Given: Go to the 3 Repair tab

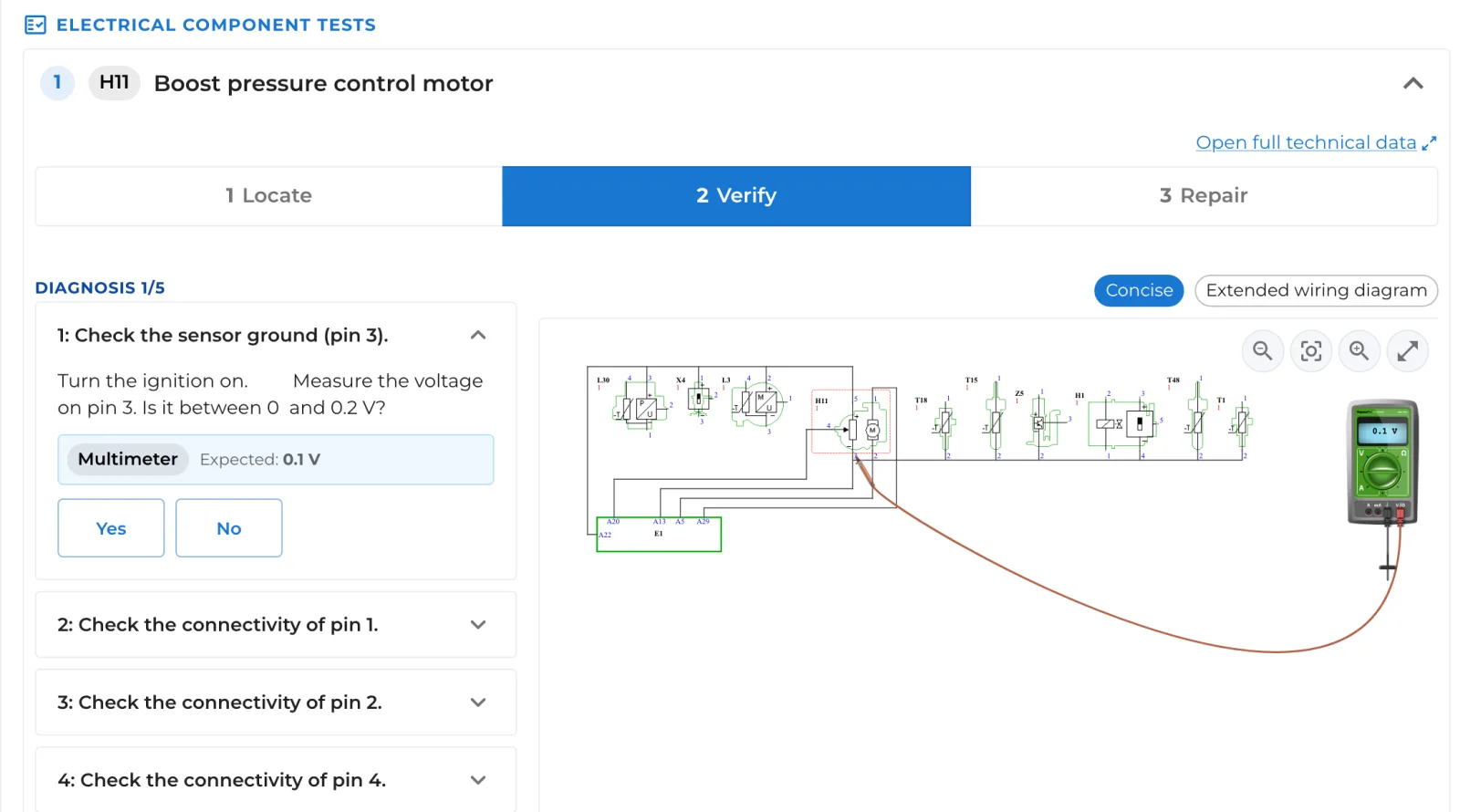Looking at the screenshot, I should tap(1204, 196).
